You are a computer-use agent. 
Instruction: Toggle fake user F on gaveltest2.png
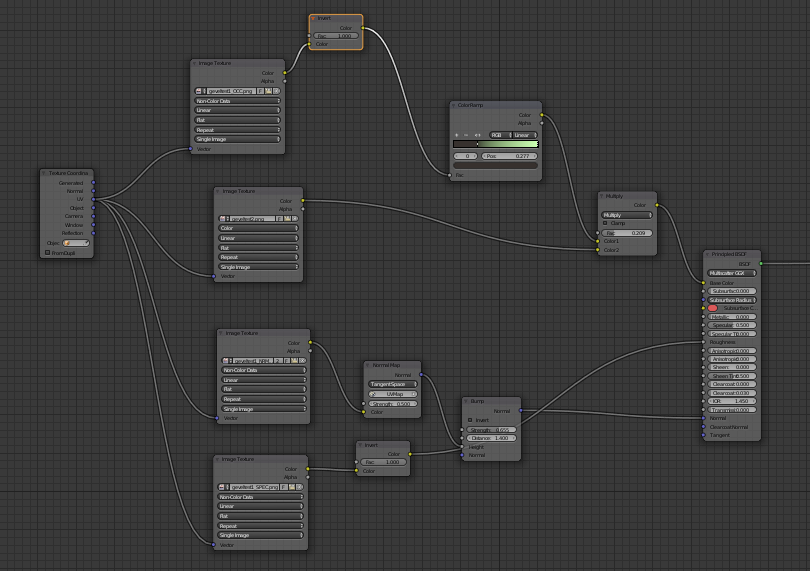(279, 219)
